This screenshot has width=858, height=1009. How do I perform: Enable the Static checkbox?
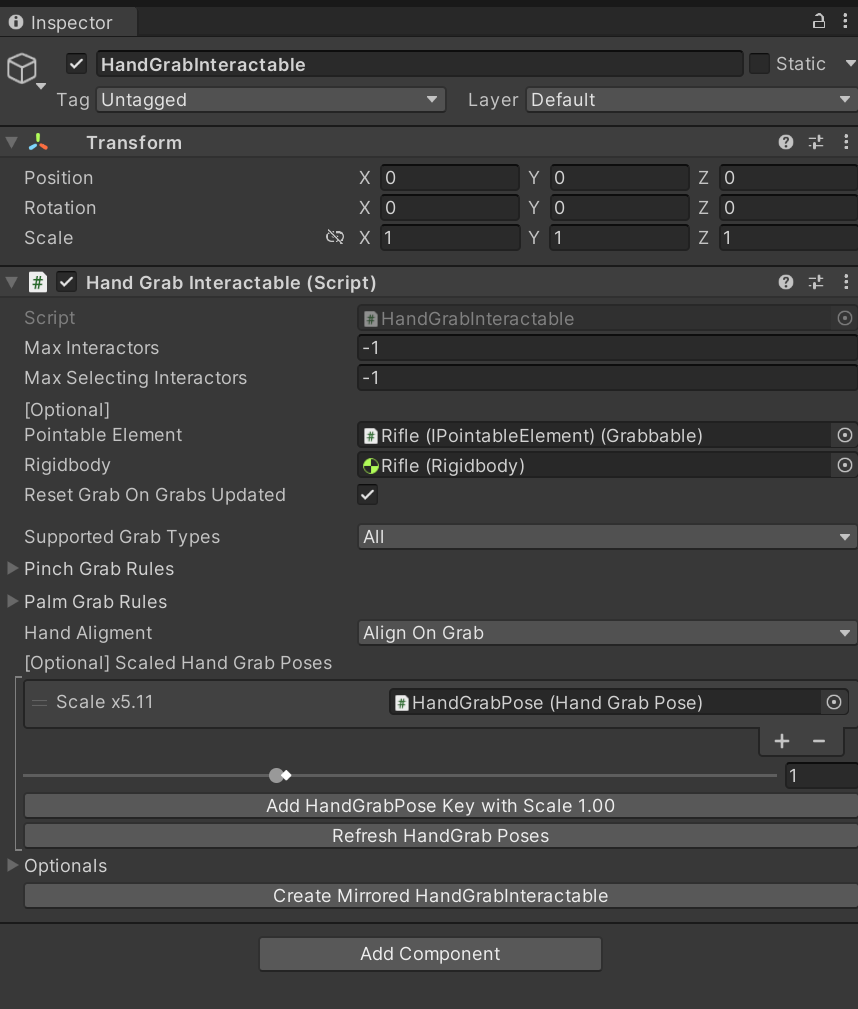coord(760,64)
